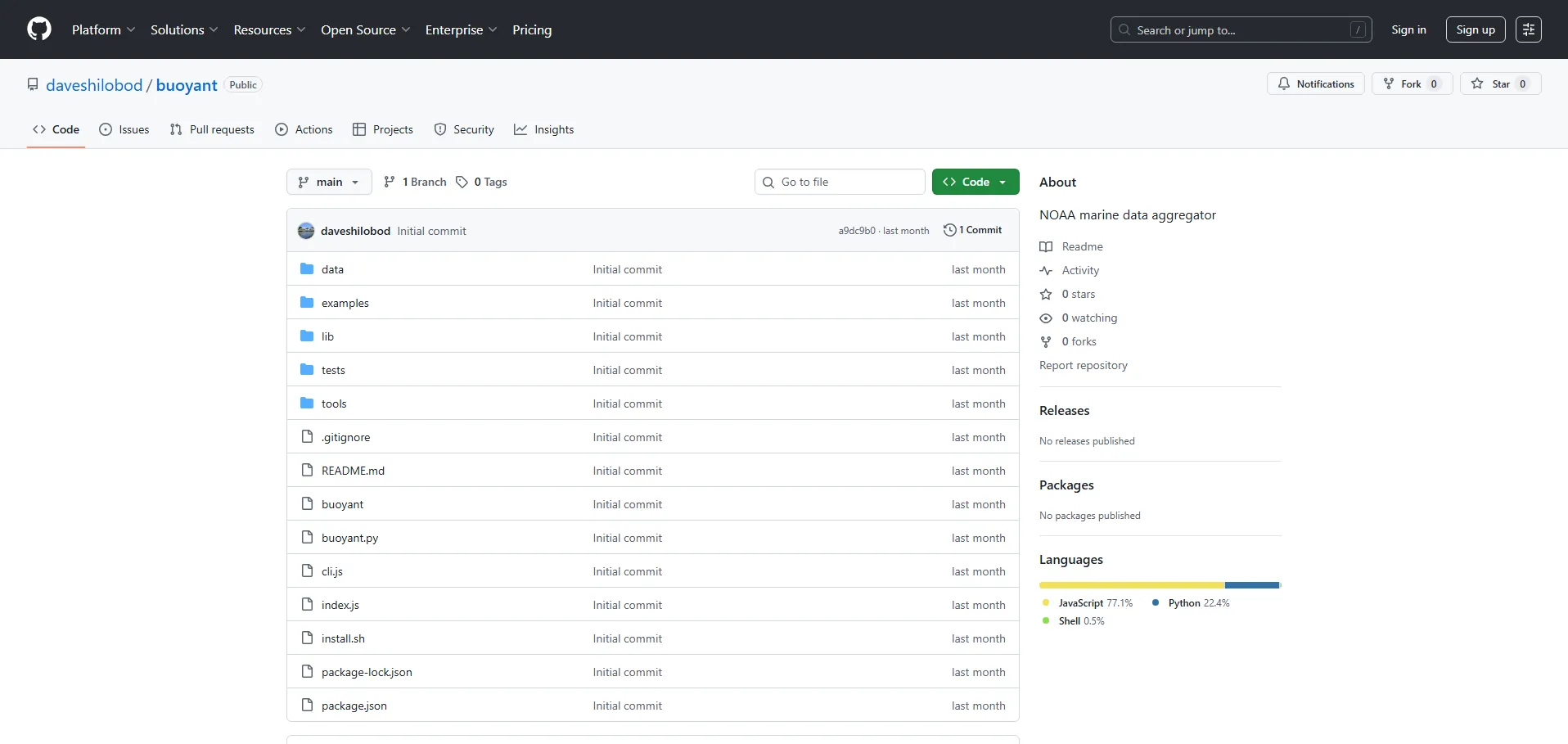The height and width of the screenshot is (744, 1568).
Task: Click the tags icon showing 0 Tags
Action: click(x=462, y=182)
